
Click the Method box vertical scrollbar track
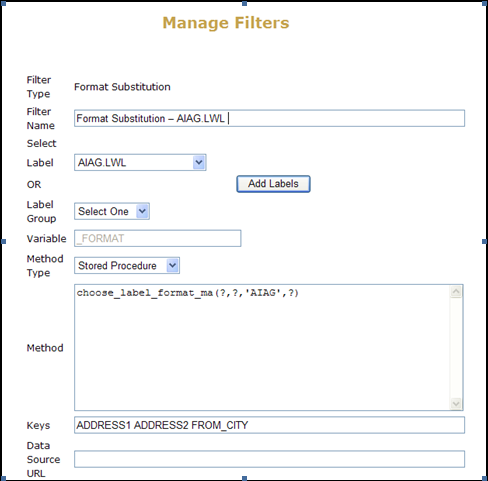[456, 347]
